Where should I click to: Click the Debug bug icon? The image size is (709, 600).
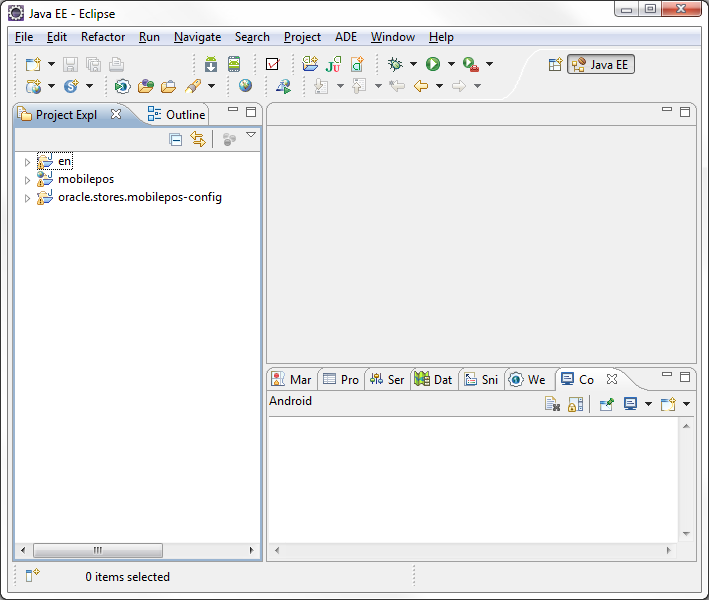pos(395,64)
